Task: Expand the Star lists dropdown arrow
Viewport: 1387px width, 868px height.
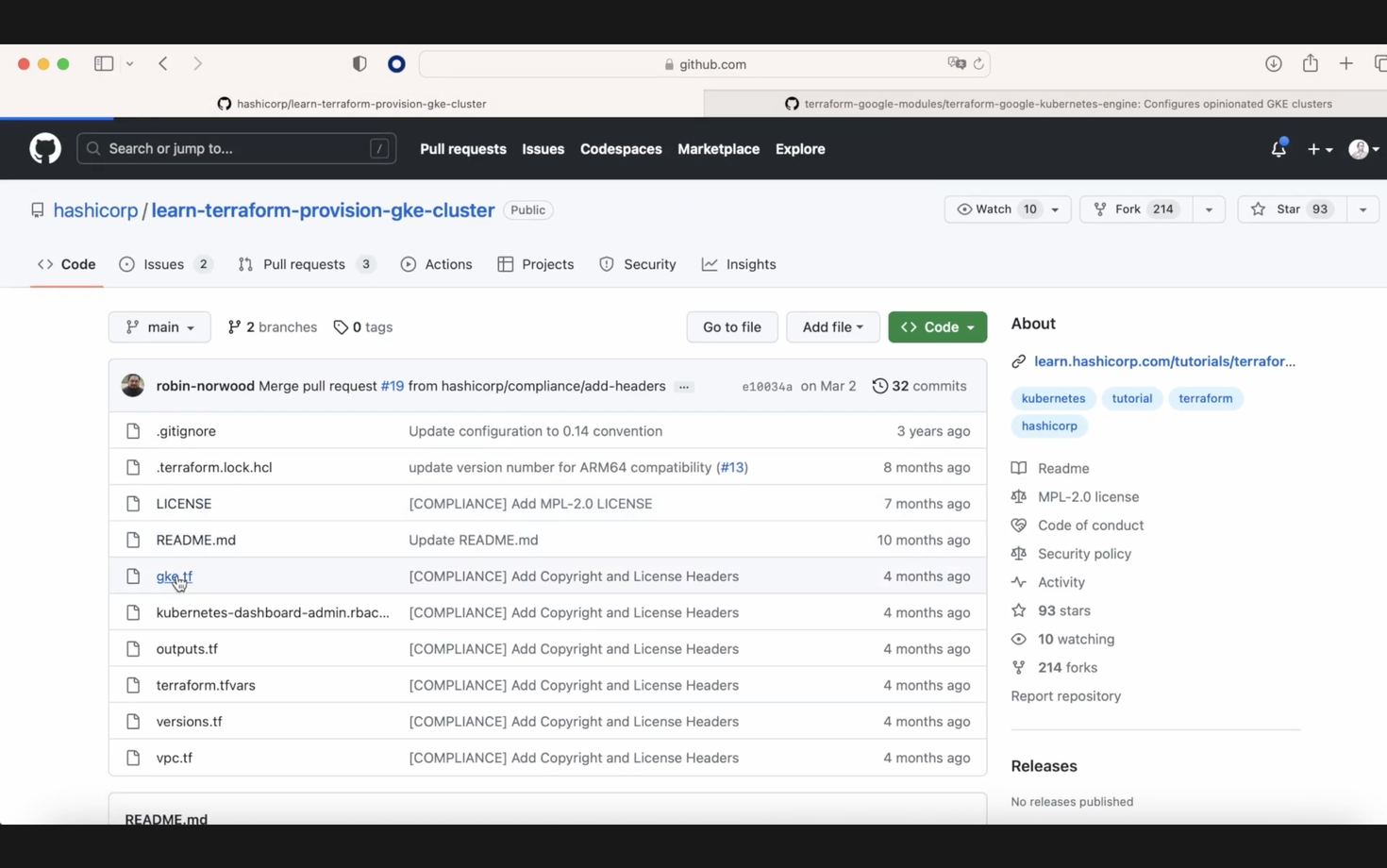Action: [1363, 209]
